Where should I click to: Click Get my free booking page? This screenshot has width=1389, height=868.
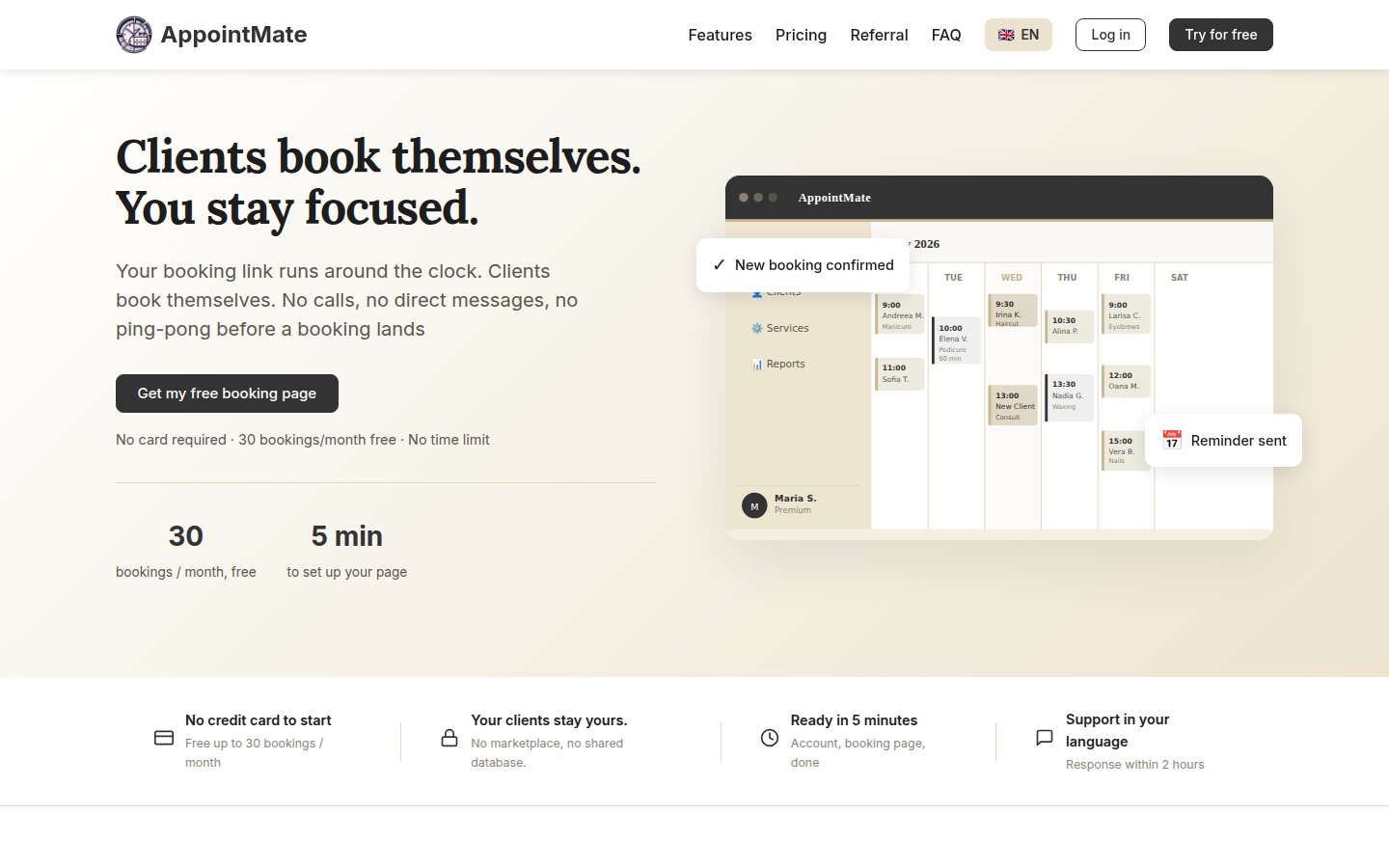coord(227,393)
